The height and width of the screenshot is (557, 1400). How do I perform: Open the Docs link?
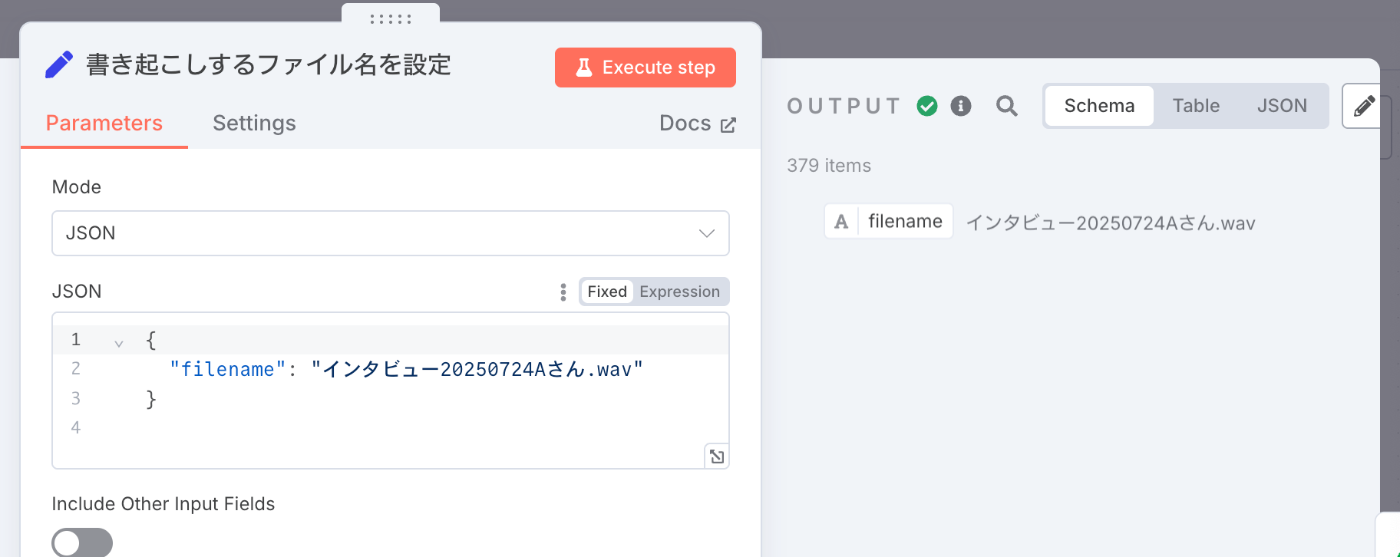698,123
